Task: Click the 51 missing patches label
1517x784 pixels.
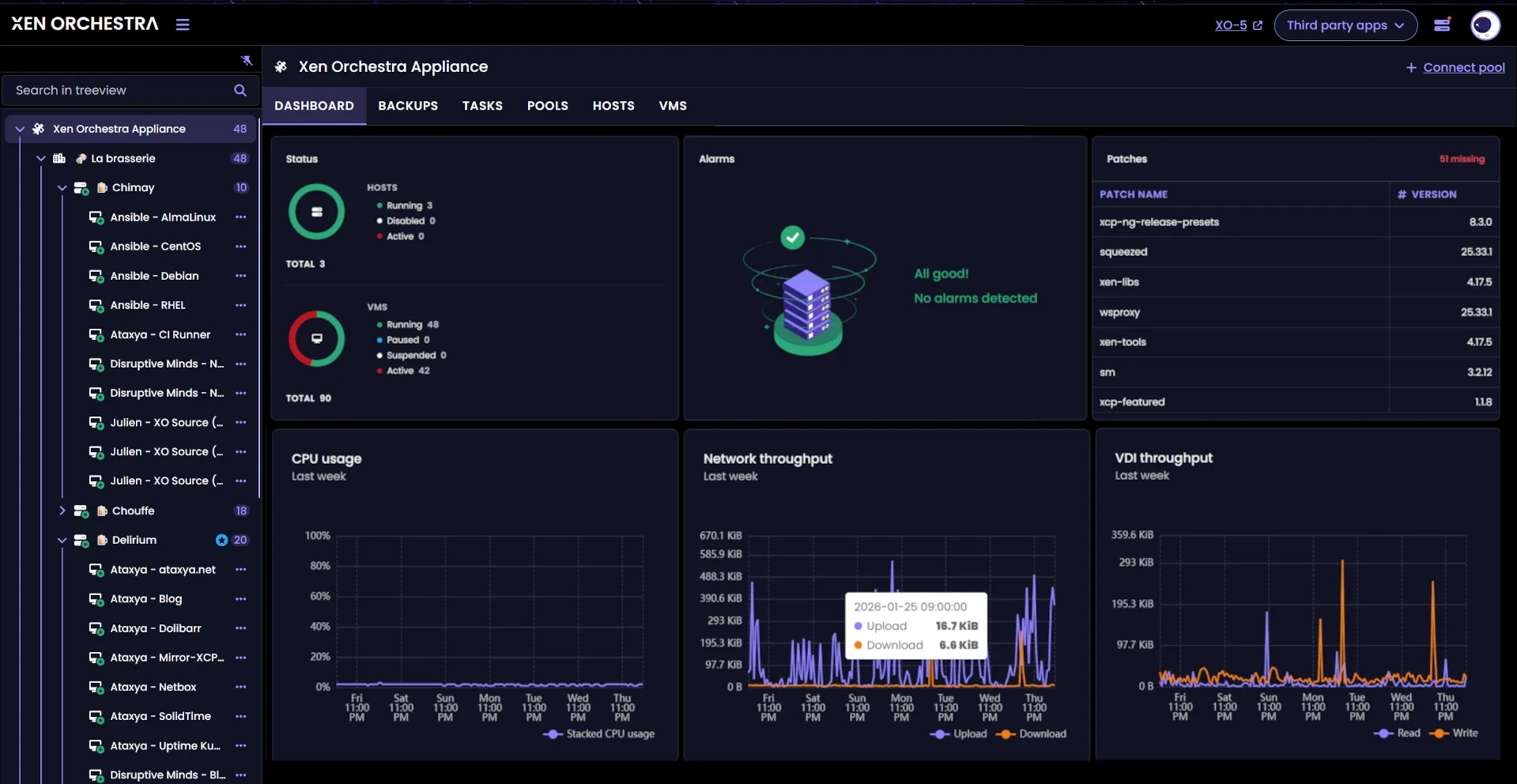Action: pyautogui.click(x=1462, y=159)
